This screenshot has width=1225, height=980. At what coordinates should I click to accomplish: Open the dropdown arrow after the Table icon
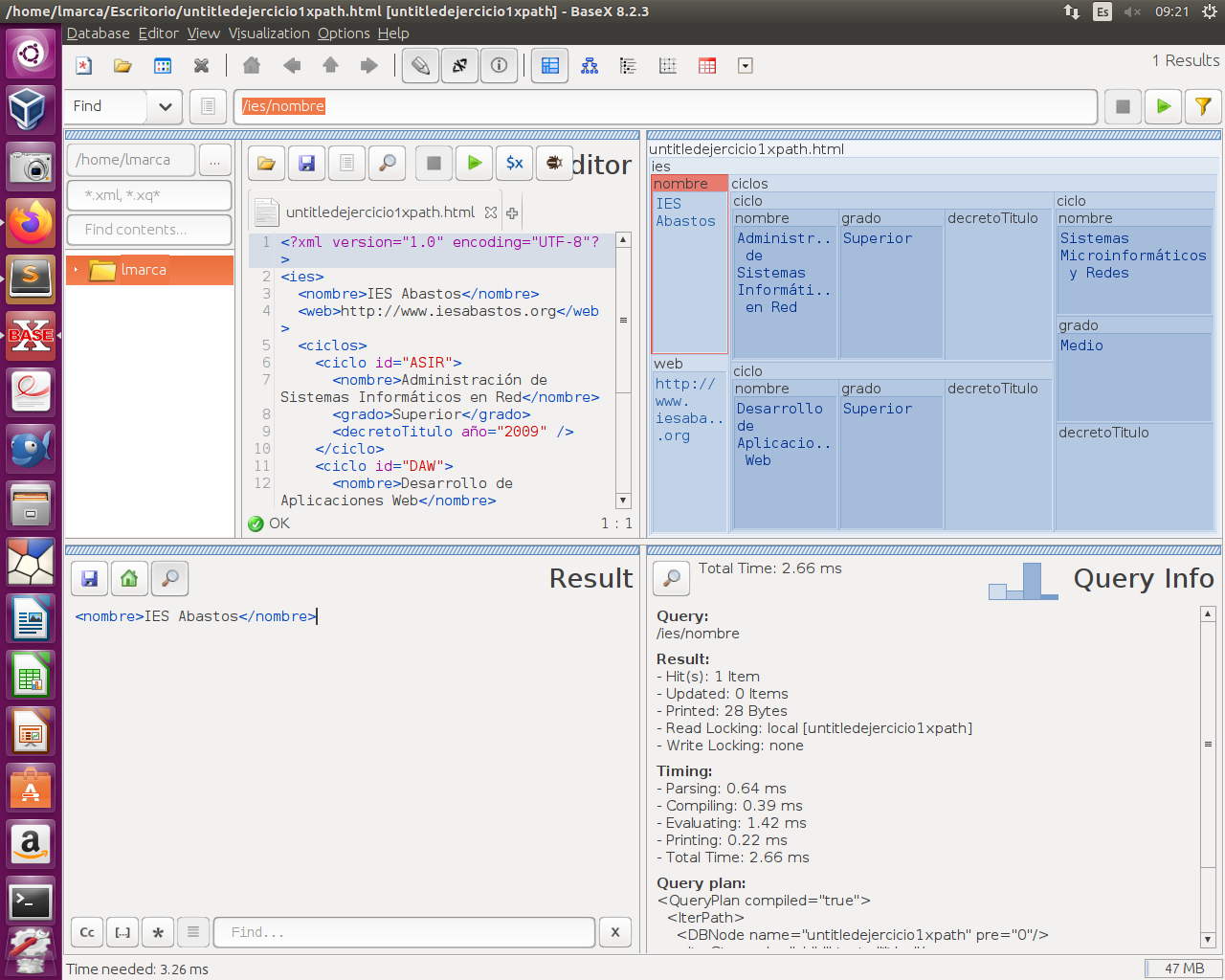point(746,66)
